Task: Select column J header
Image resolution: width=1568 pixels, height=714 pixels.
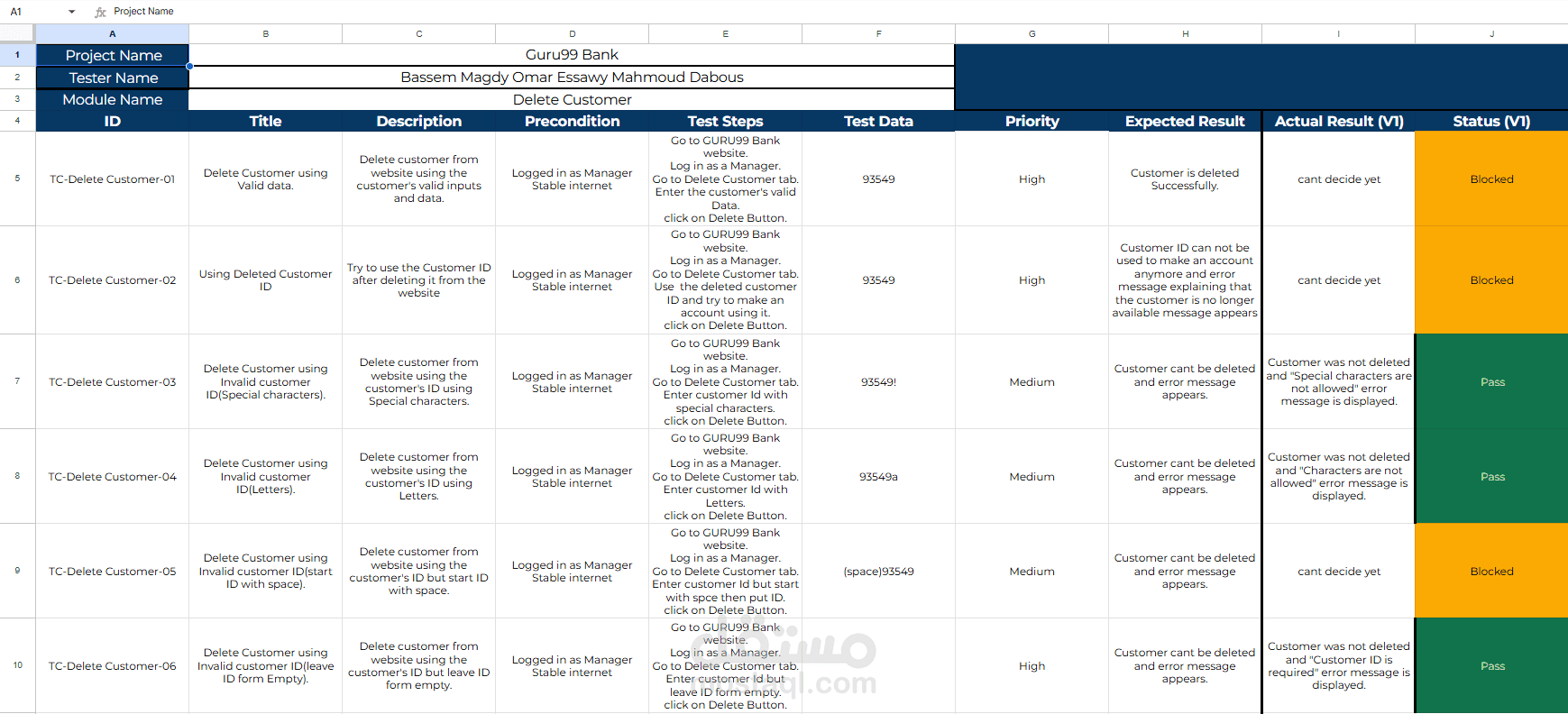Action: pos(1492,33)
